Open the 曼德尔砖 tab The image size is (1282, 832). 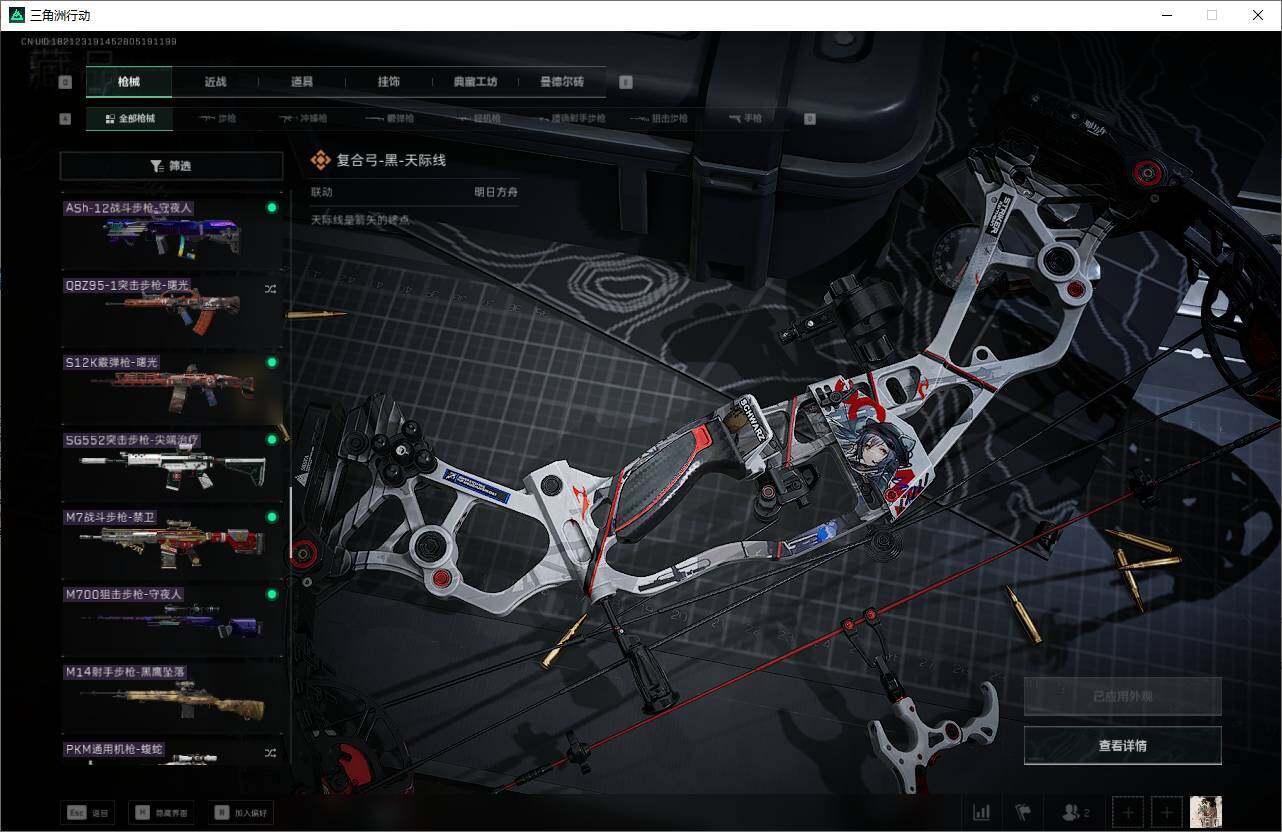click(x=562, y=82)
